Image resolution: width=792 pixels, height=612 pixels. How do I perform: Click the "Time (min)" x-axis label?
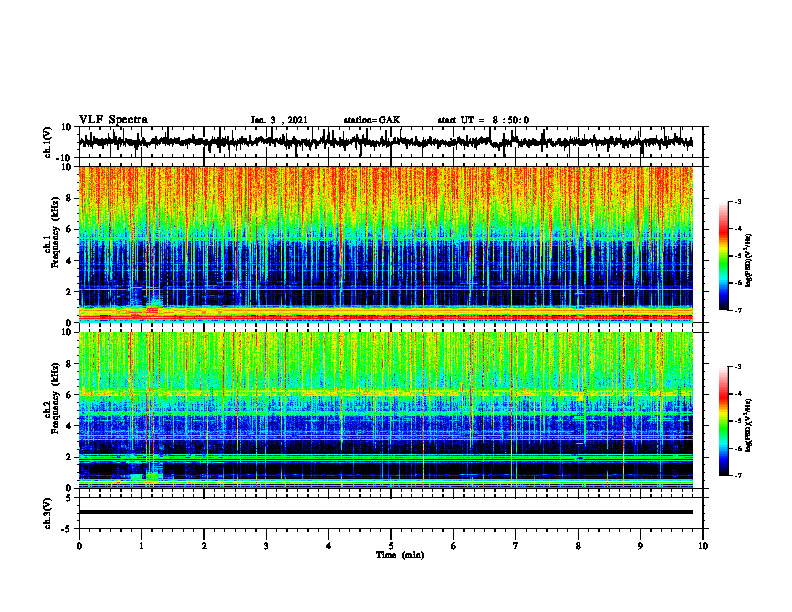coord(400,555)
